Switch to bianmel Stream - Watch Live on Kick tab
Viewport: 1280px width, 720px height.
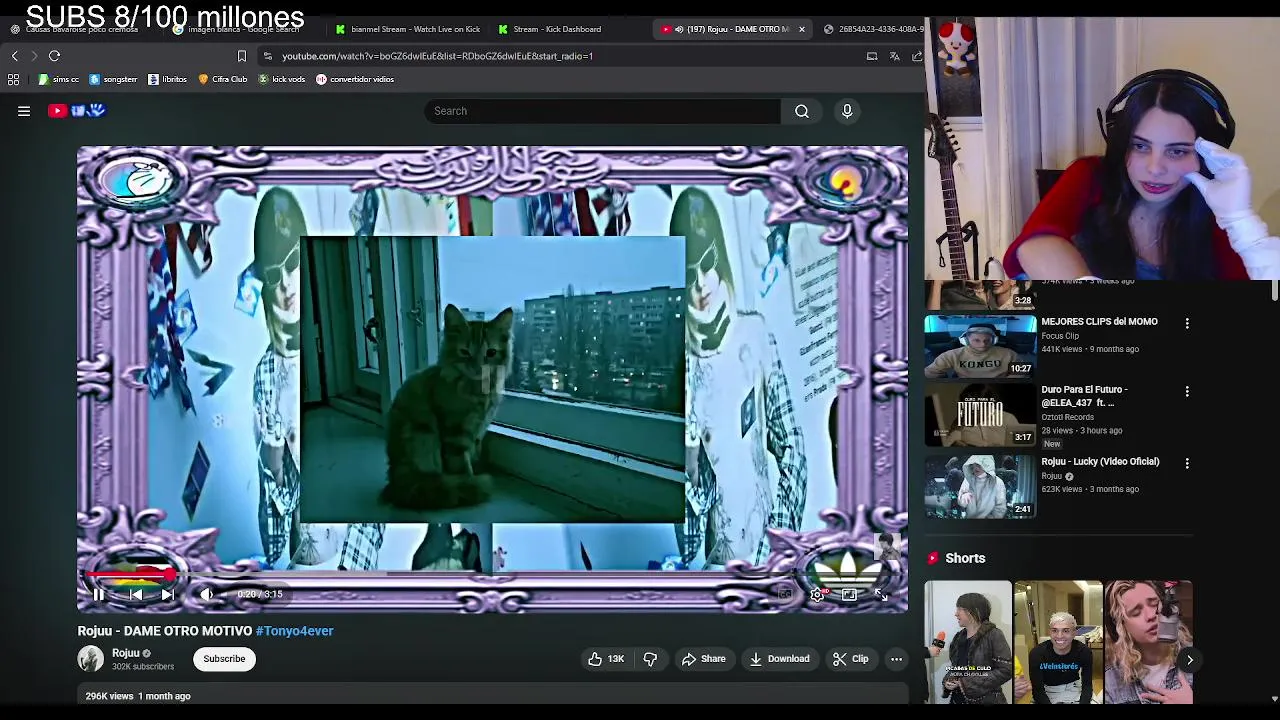coord(408,29)
